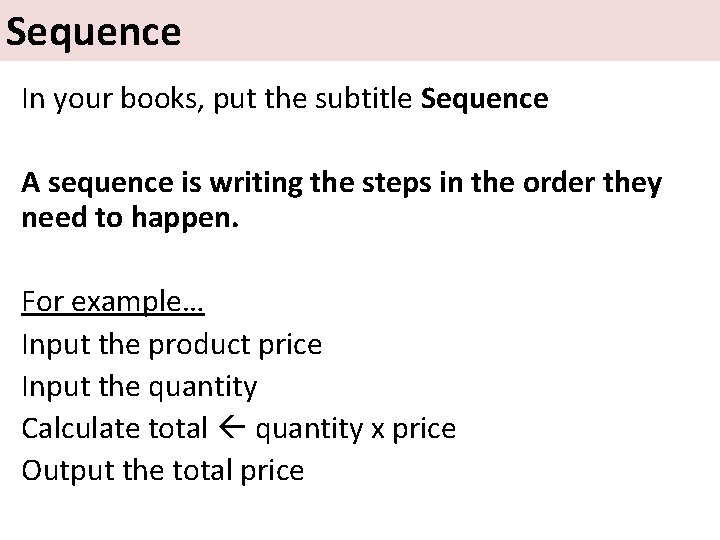Screen dimensions: 720x540
Task: Select the Input the quantity line
Action: (x=139, y=386)
